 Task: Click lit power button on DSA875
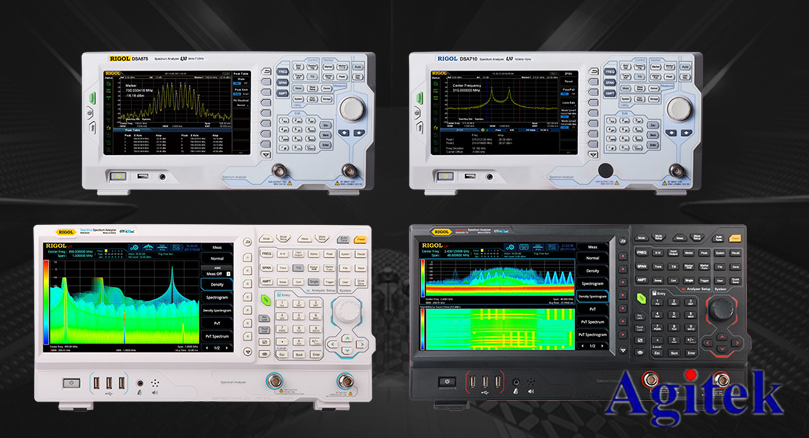(118, 176)
